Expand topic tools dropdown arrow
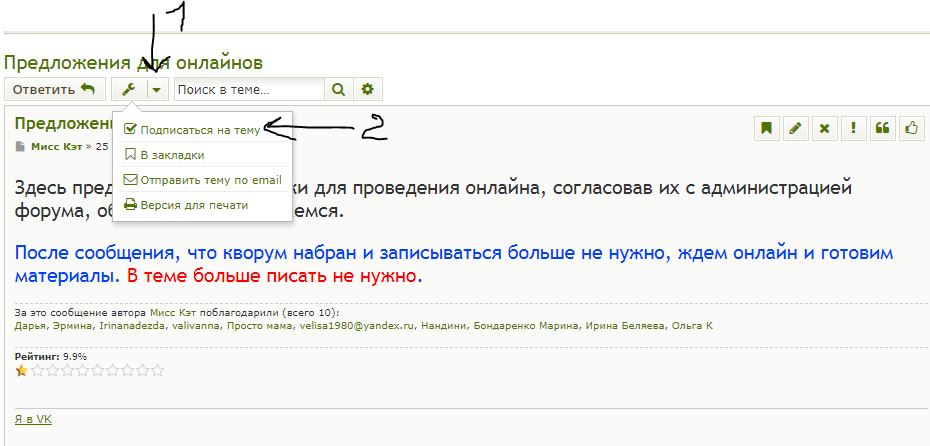 [157, 90]
